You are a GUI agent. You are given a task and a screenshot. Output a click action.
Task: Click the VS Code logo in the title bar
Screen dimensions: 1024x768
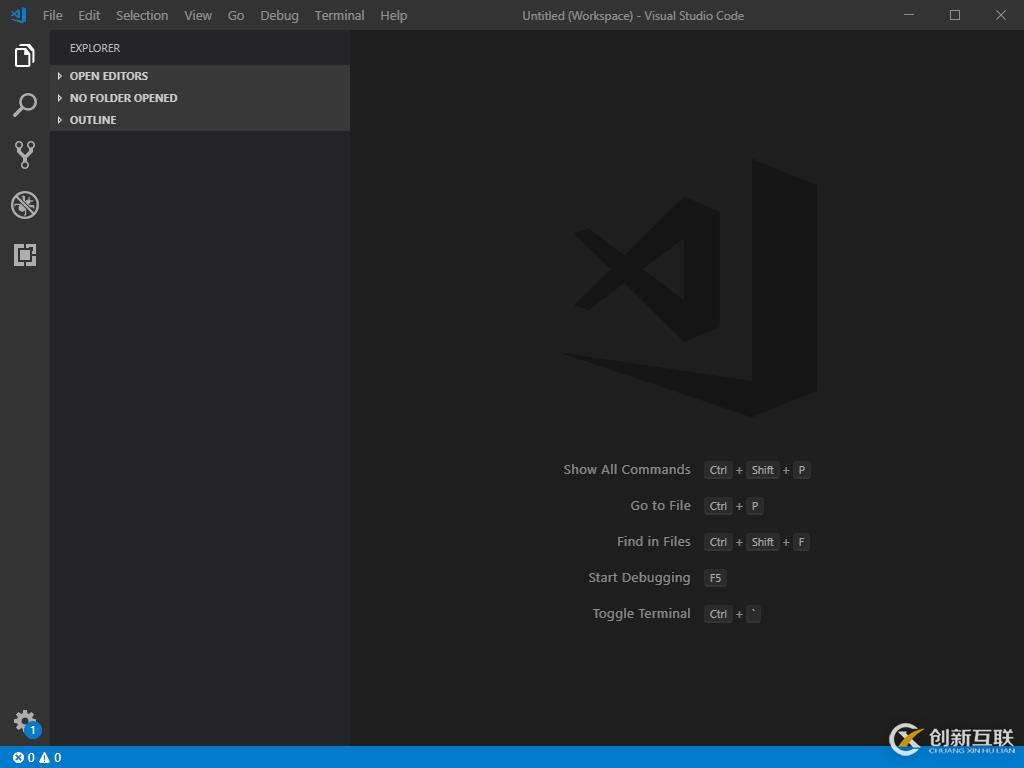[x=16, y=15]
